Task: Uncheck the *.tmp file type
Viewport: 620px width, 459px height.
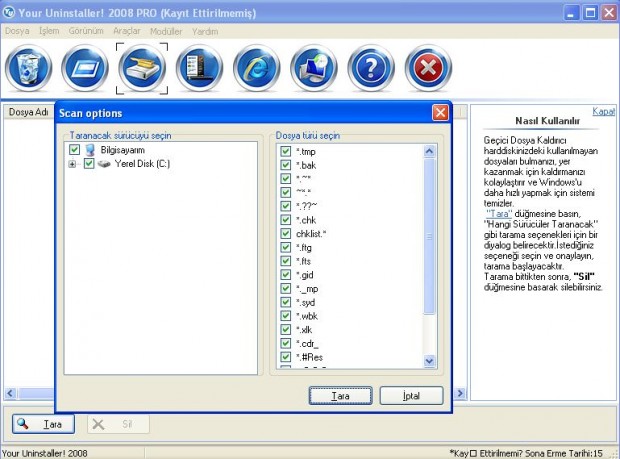Action: tap(286, 151)
